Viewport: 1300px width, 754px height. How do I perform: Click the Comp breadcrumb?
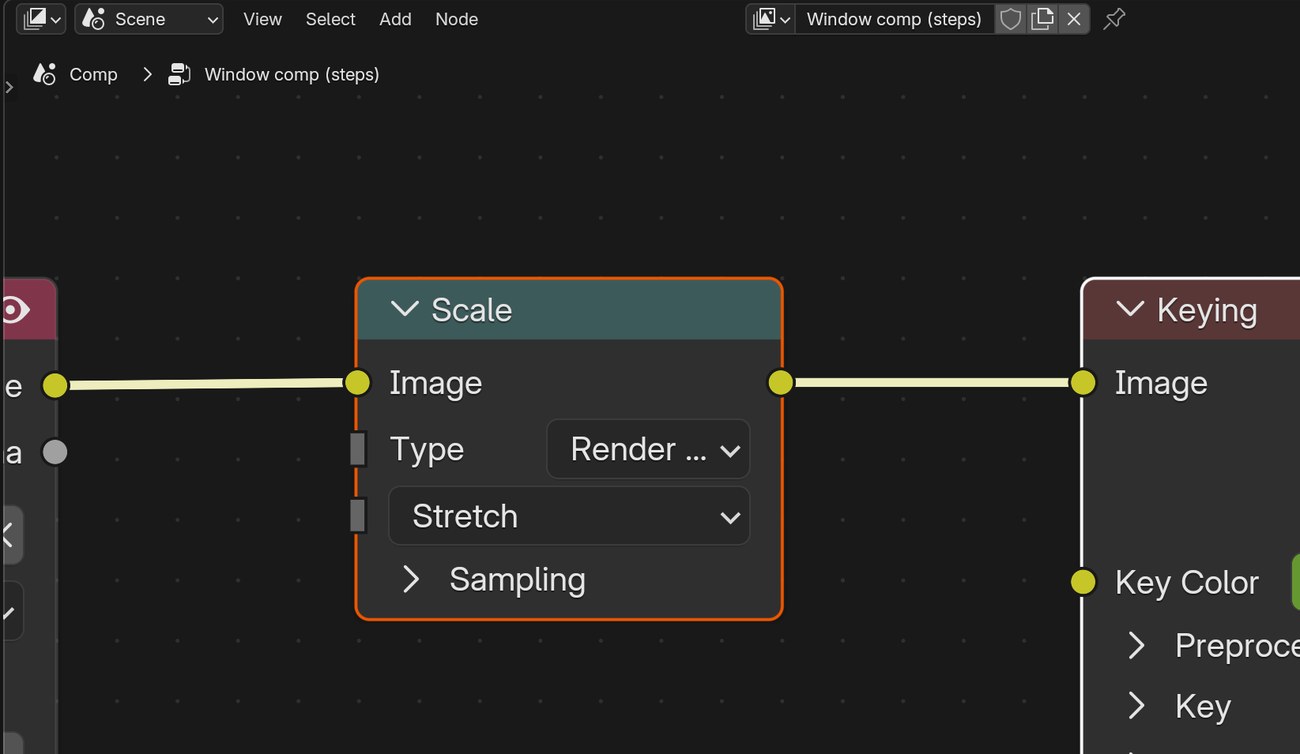(93, 74)
